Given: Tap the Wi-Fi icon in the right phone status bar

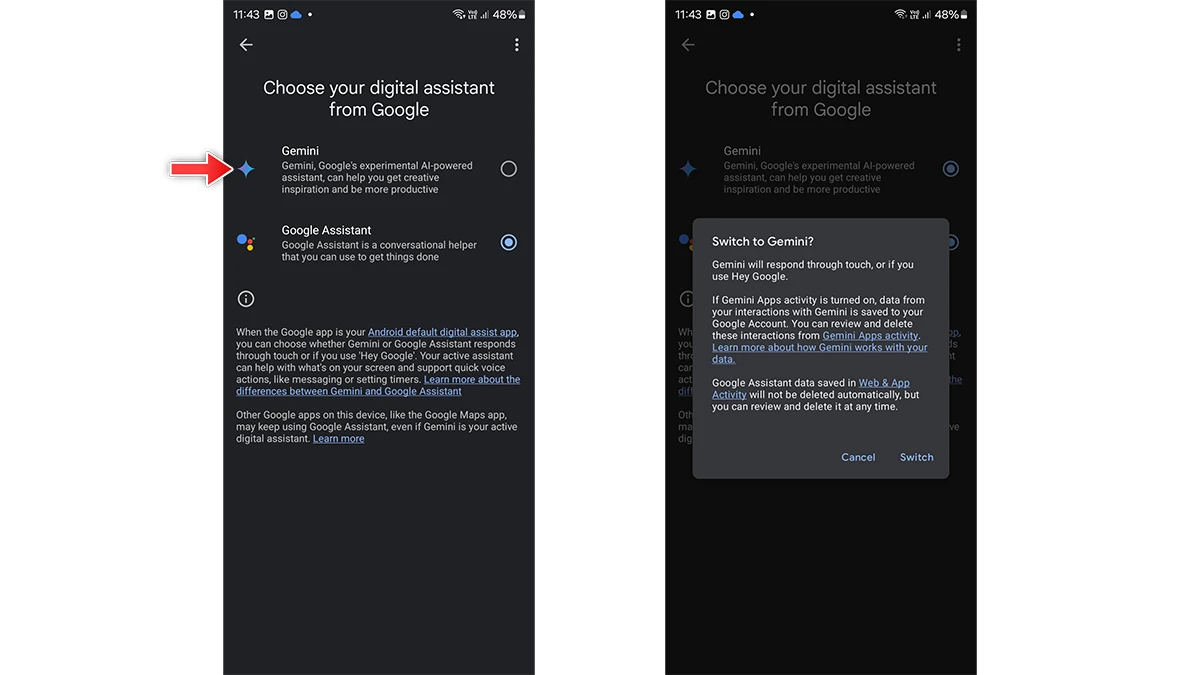Looking at the screenshot, I should 901,15.
